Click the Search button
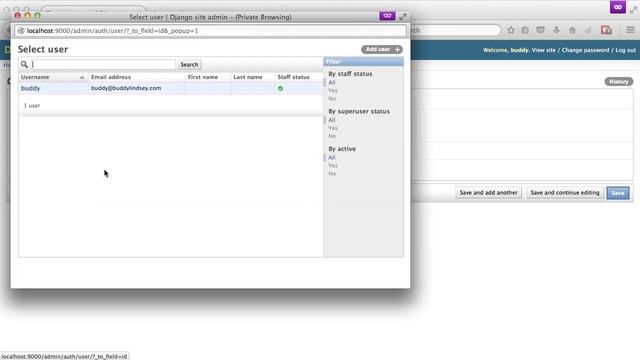The height and width of the screenshot is (360, 640). [189, 64]
